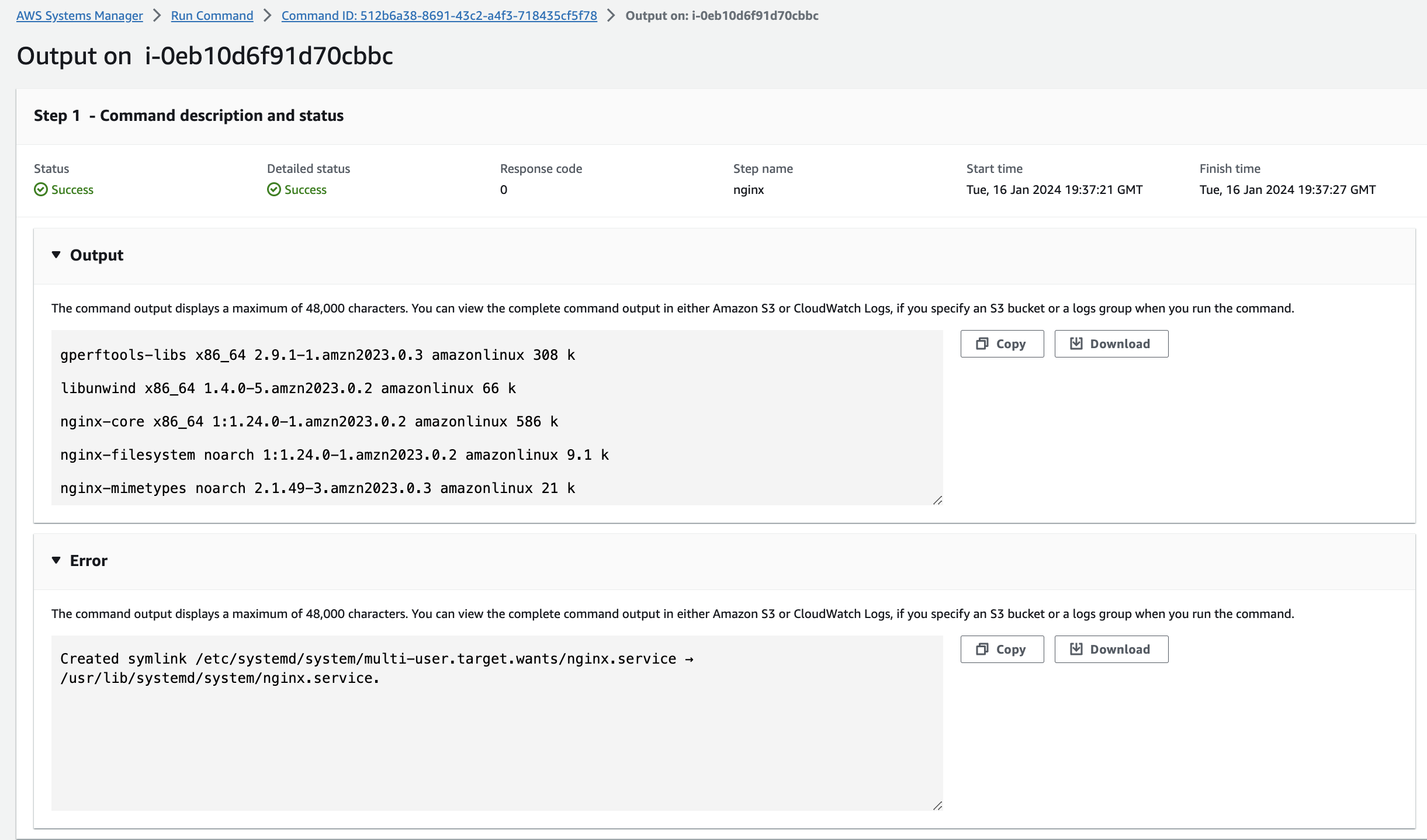Go to Run Command breadcrumb

tap(212, 16)
